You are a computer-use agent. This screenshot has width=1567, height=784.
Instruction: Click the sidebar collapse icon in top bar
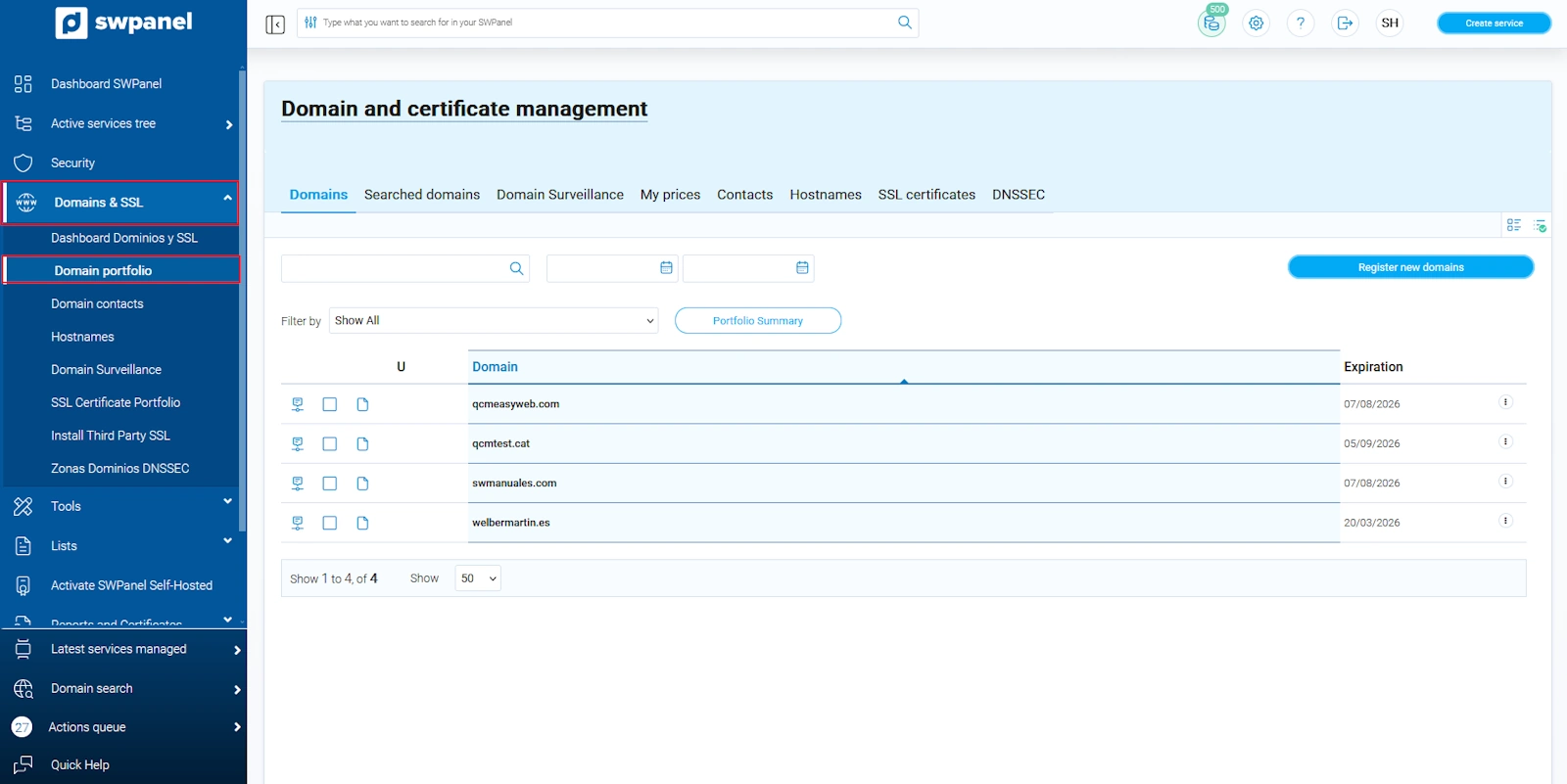pyautogui.click(x=275, y=23)
